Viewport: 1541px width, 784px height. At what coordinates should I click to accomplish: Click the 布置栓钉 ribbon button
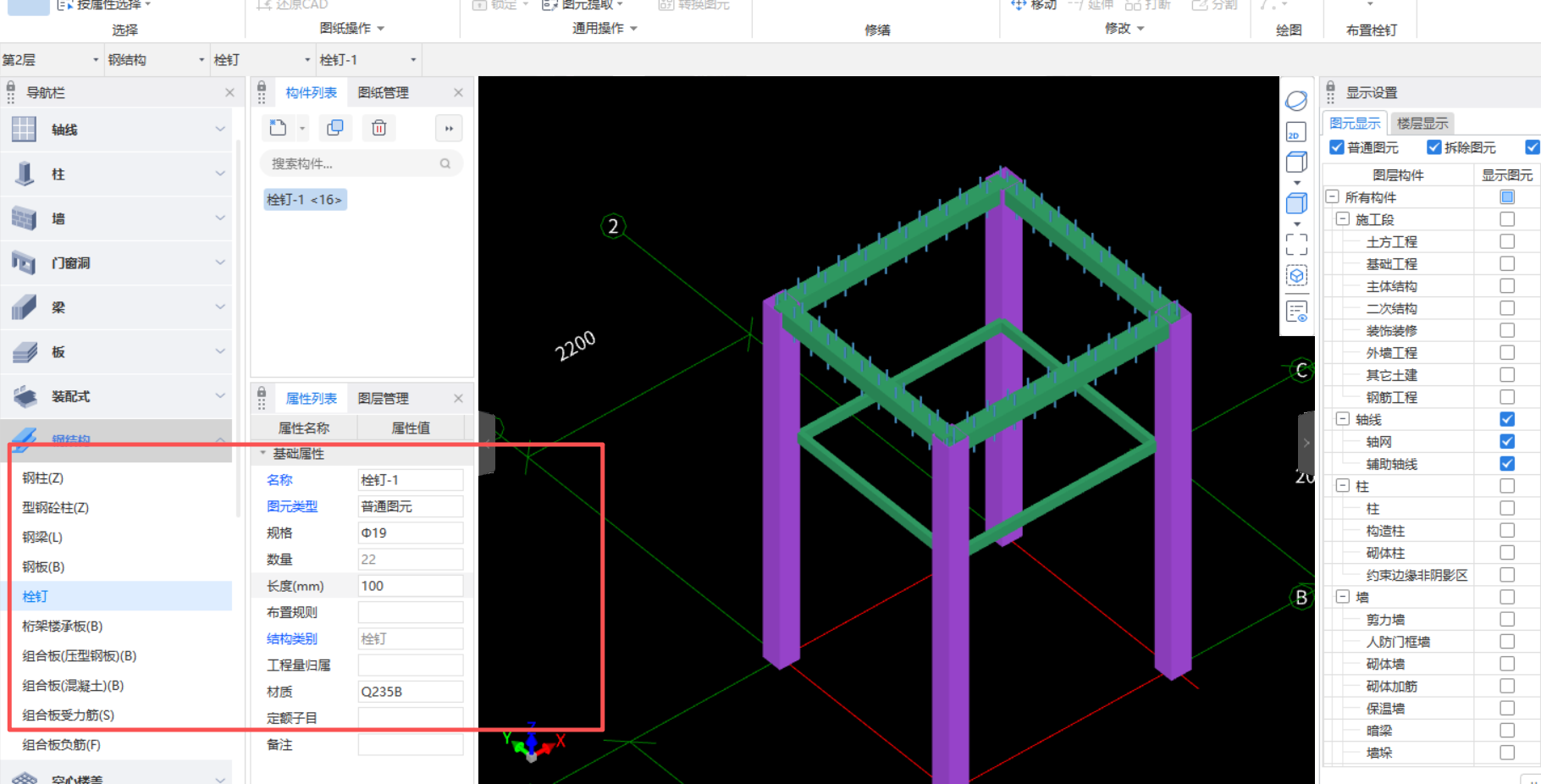[1372, 30]
